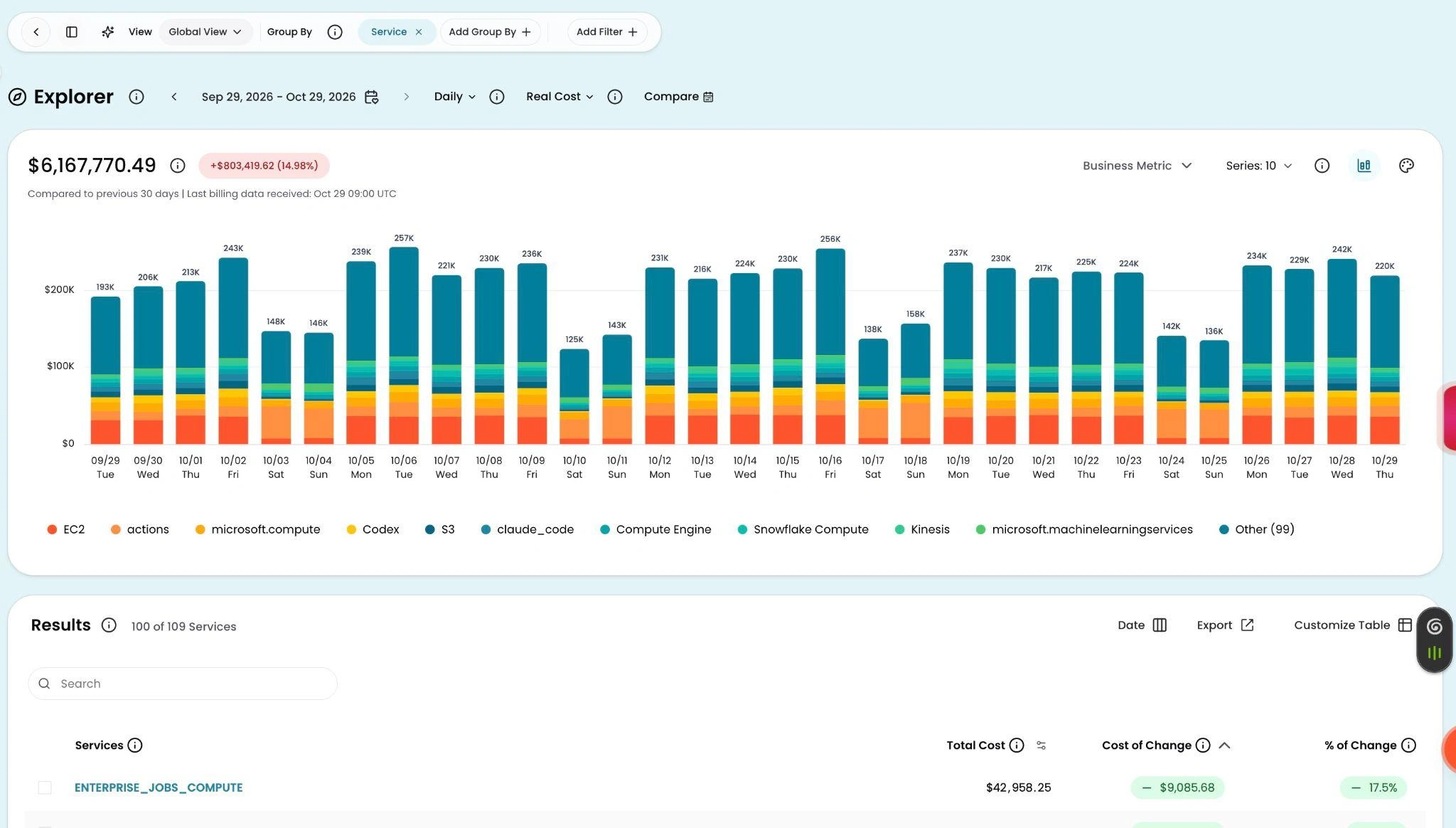Click the 17.5% change badge
The height and width of the screenshot is (828, 1456).
click(x=1374, y=787)
